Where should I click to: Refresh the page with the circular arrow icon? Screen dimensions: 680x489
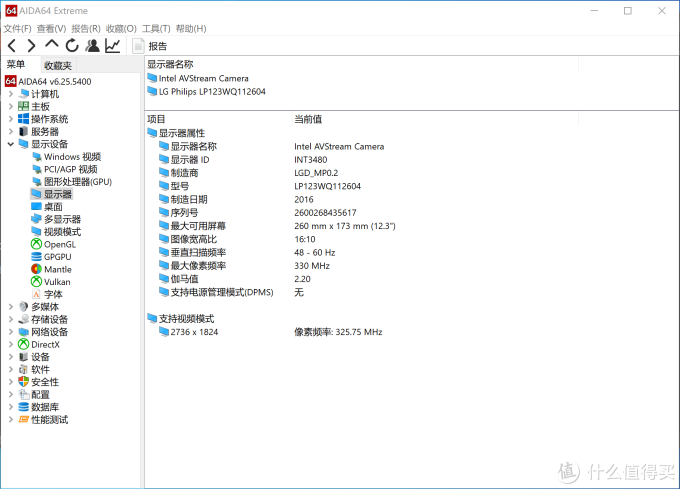point(72,46)
